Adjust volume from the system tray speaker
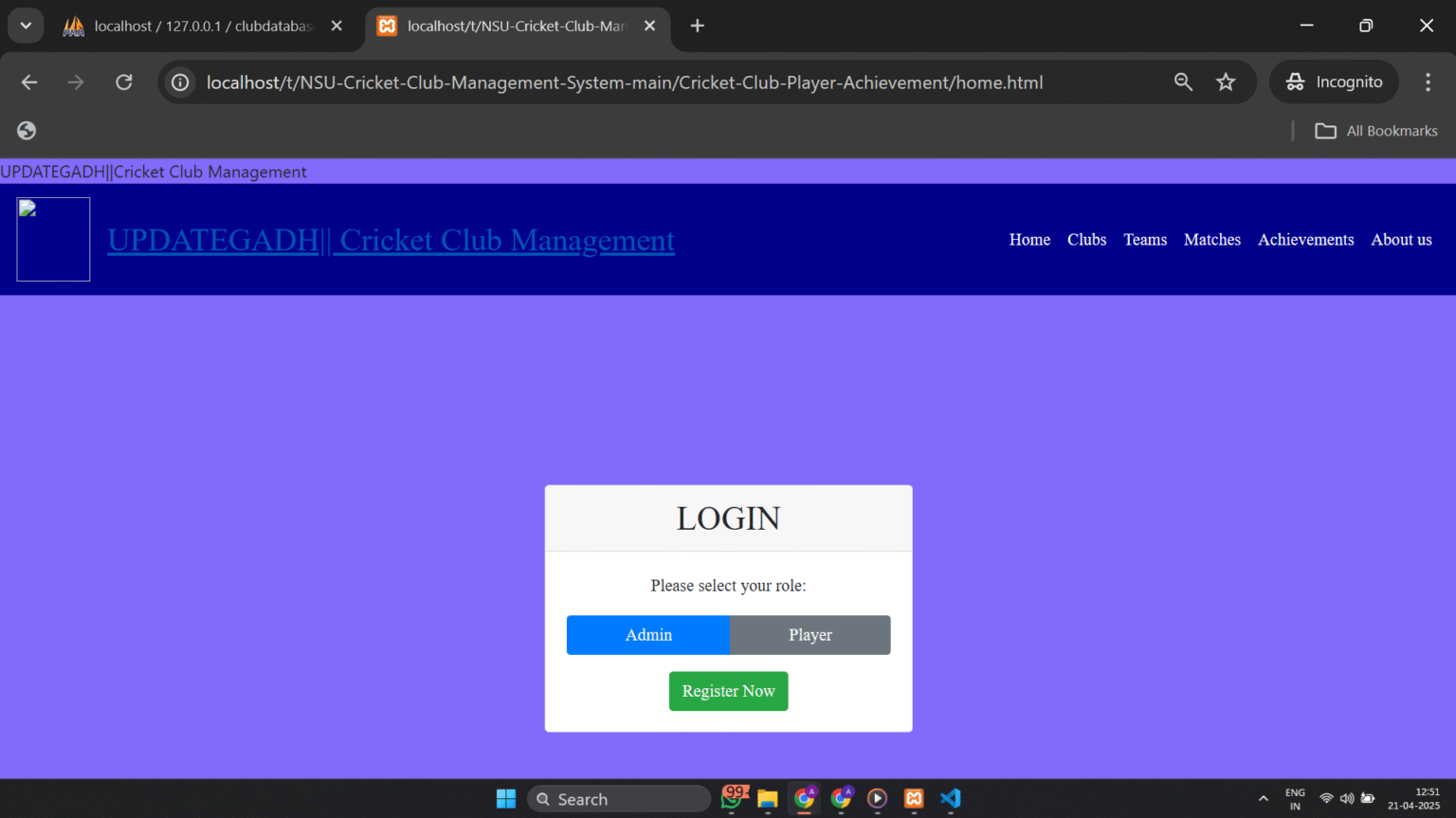This screenshot has height=818, width=1456. pos(1347,799)
